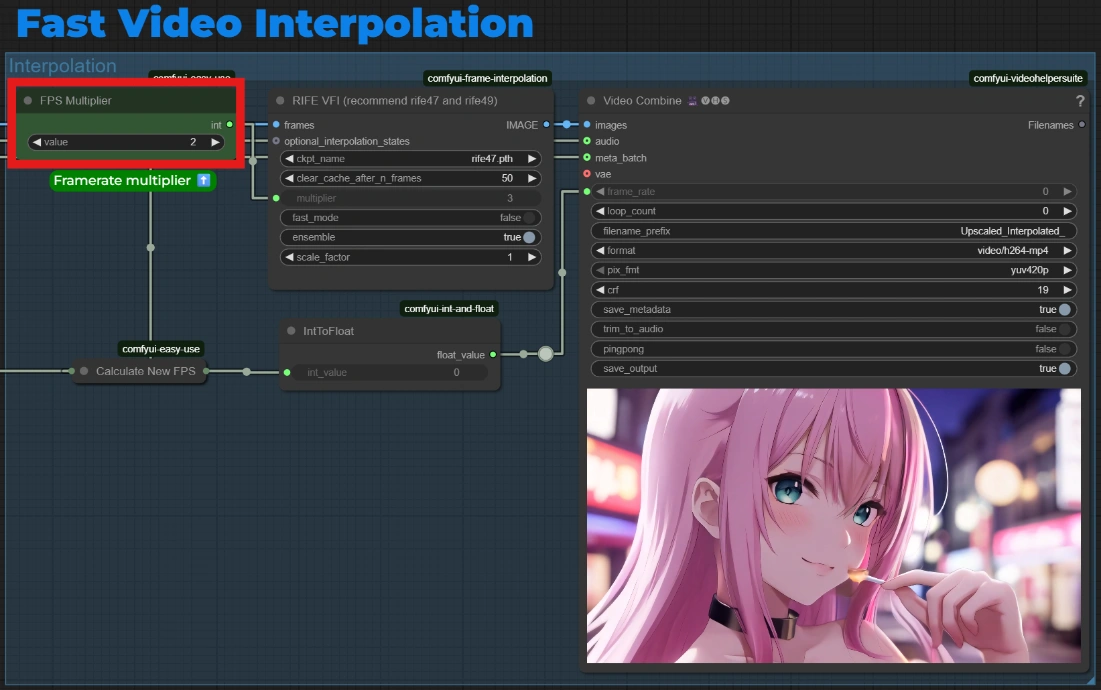Click the images input port on Video Combine
Screen dimensions: 1101x690
(x=587, y=125)
